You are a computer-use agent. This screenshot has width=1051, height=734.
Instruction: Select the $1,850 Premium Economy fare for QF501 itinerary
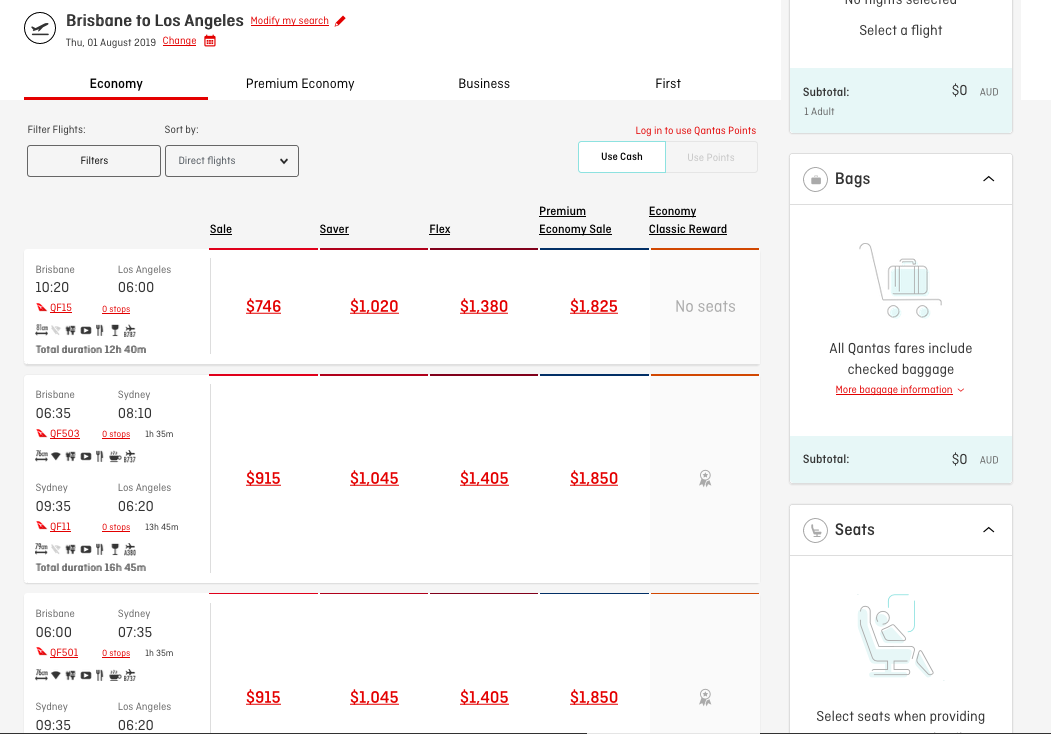[x=594, y=698]
